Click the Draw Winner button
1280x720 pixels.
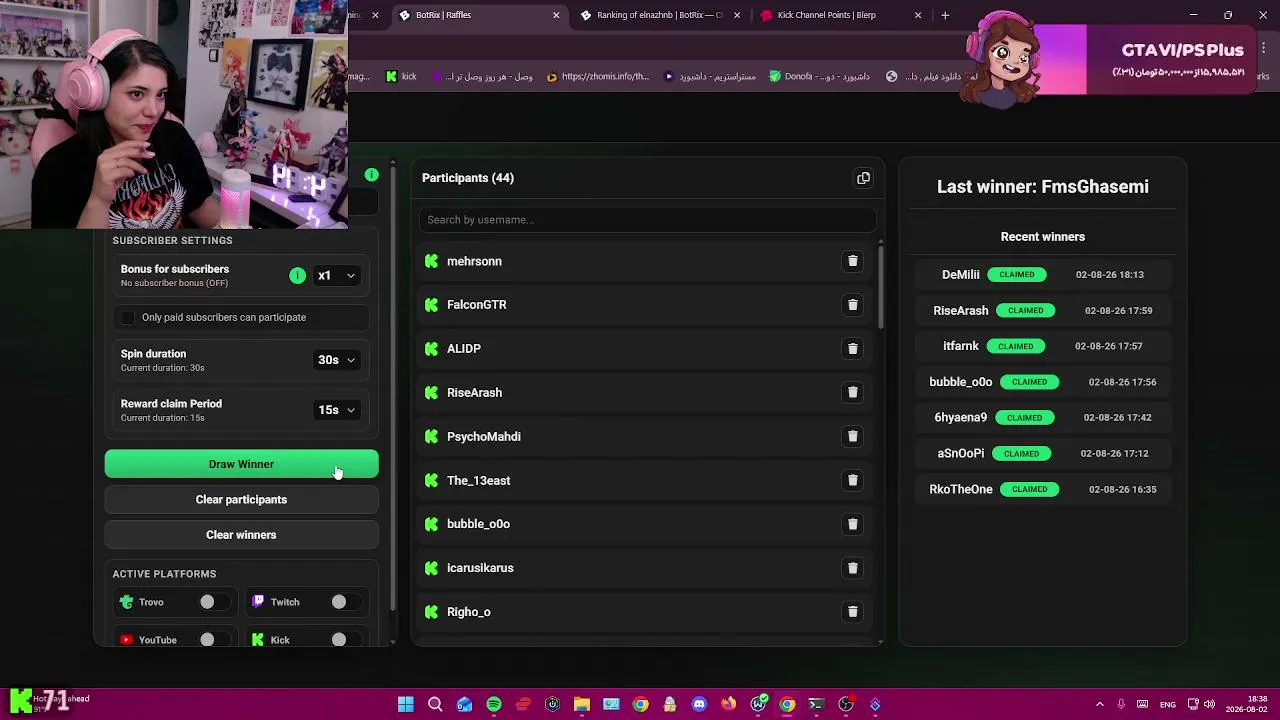click(x=241, y=464)
